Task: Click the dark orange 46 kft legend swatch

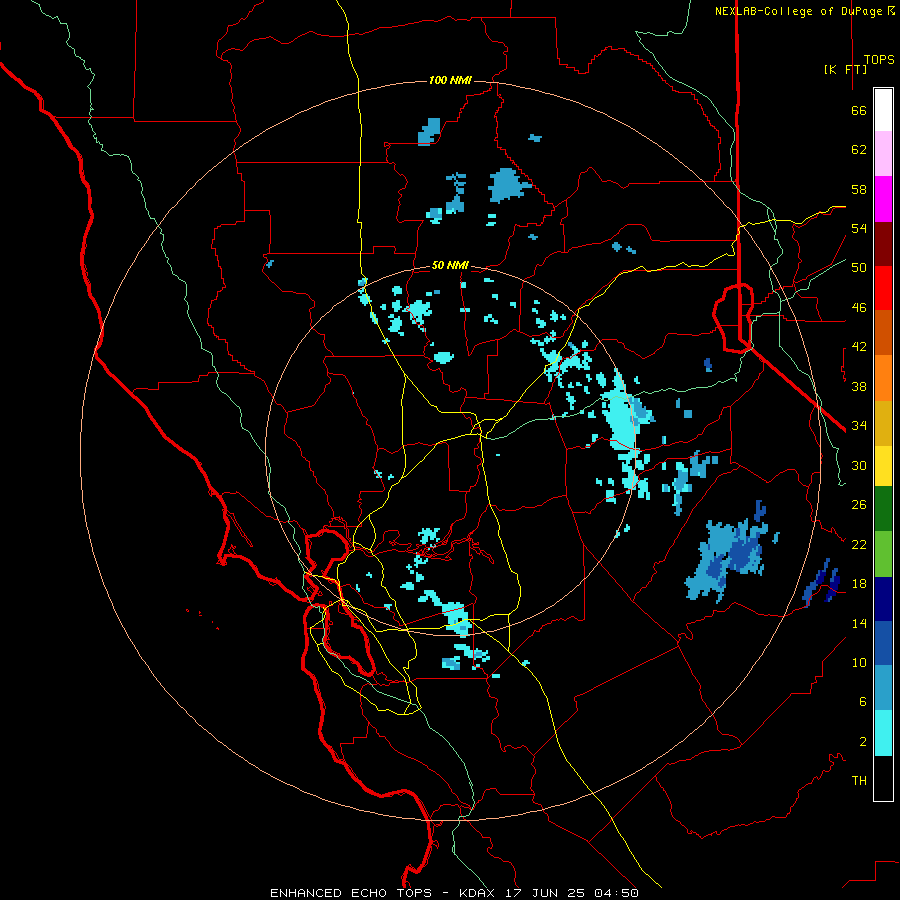Action: (x=883, y=332)
